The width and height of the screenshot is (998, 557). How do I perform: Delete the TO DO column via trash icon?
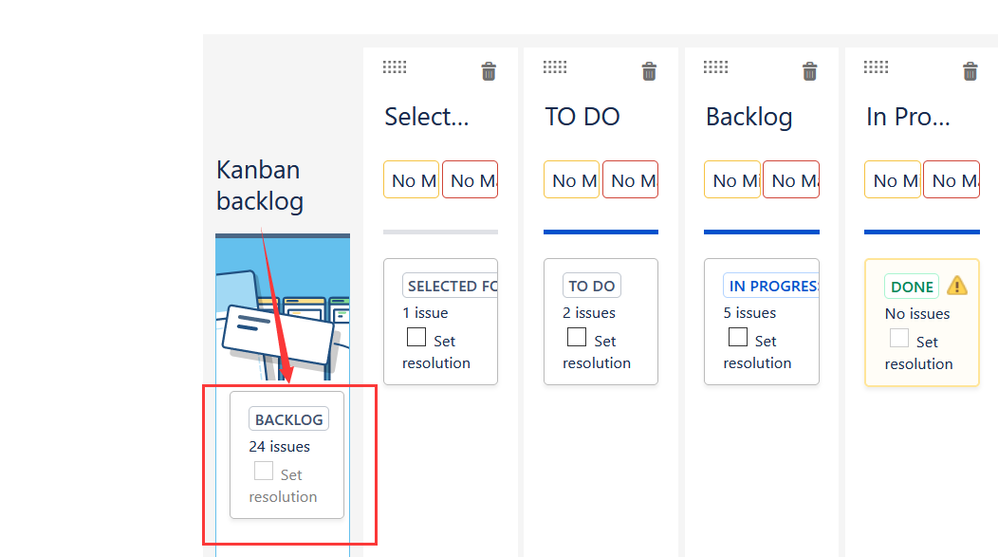649,71
